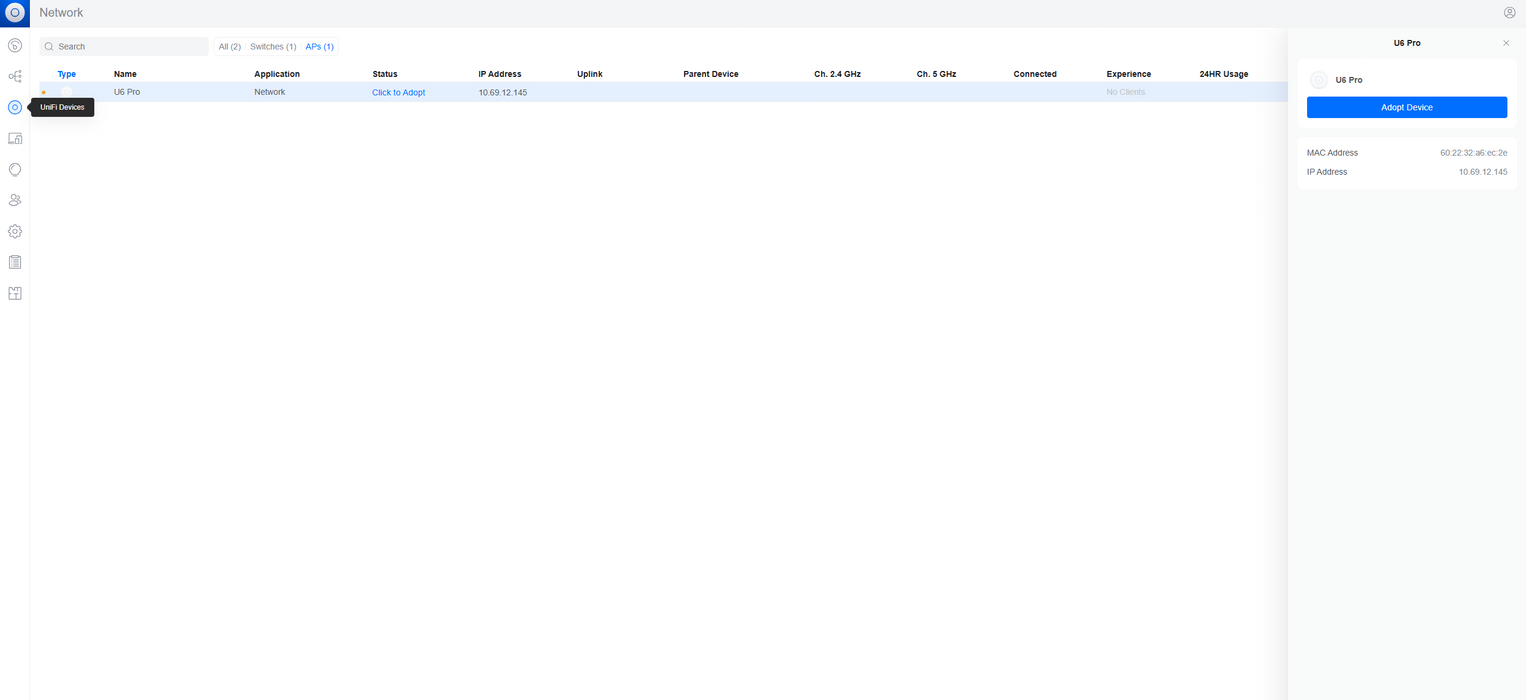Viewport: 1526px width, 700px height.
Task: Show All (2) devices filter
Action: coord(230,47)
